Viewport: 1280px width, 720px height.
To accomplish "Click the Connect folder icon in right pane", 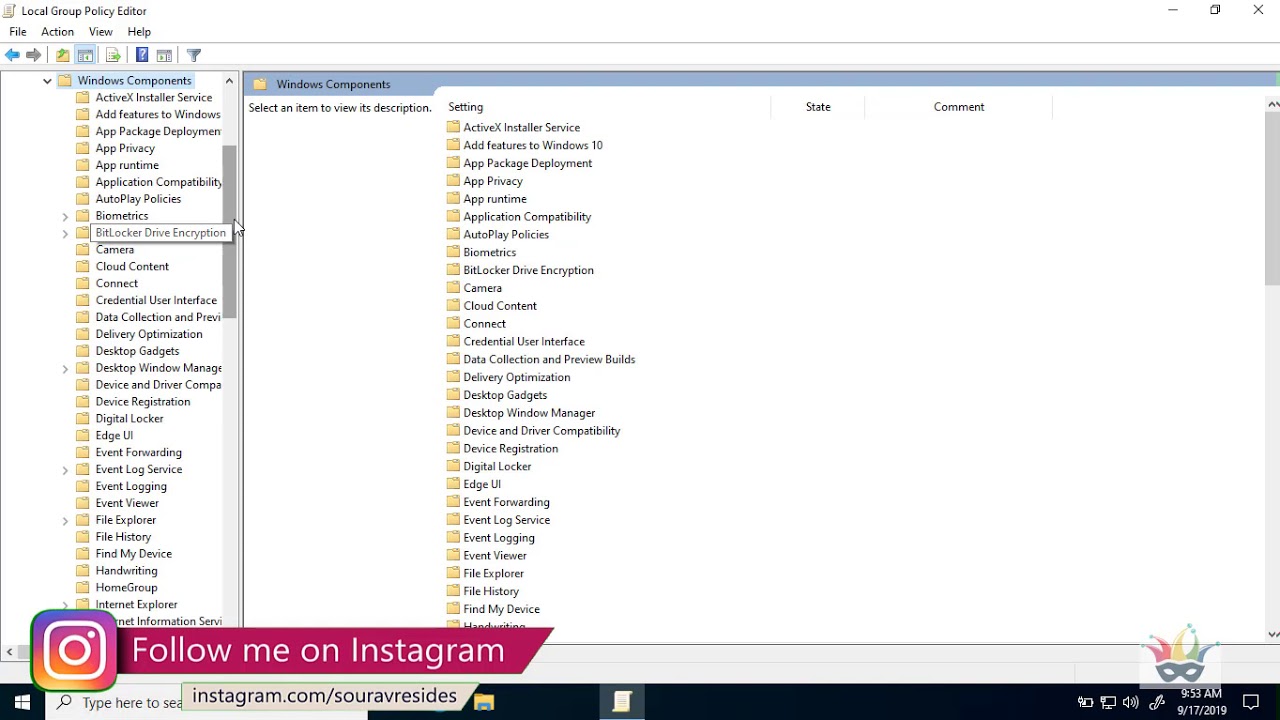I will pyautogui.click(x=453, y=323).
